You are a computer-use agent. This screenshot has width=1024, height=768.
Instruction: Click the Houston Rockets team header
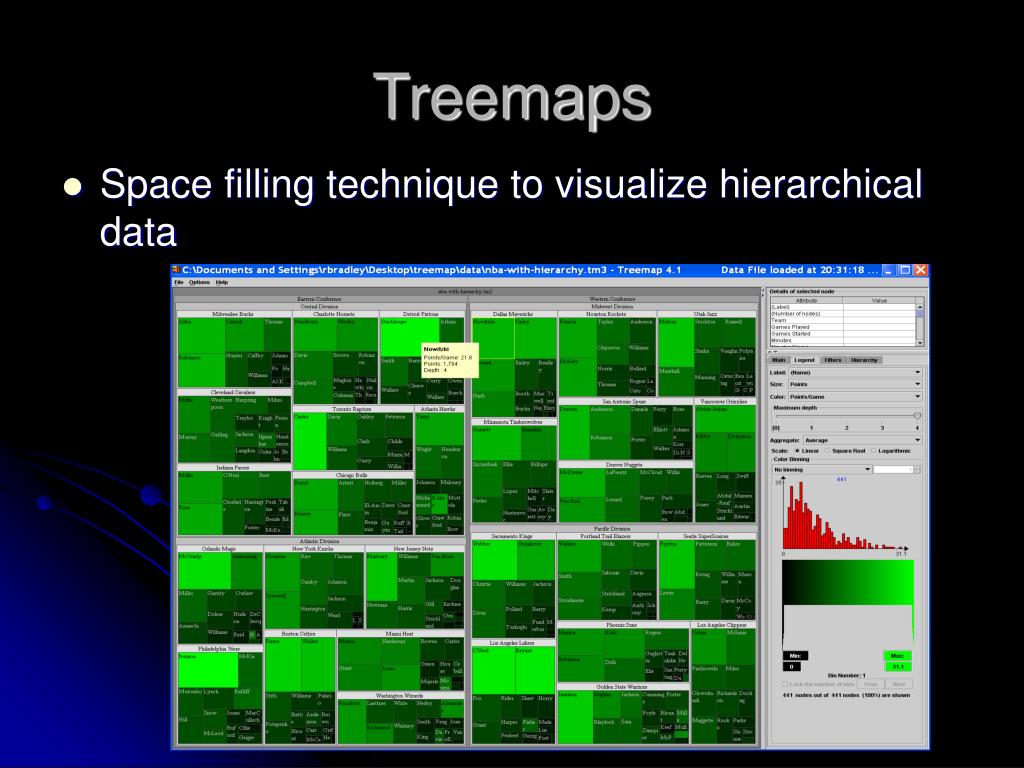point(606,314)
